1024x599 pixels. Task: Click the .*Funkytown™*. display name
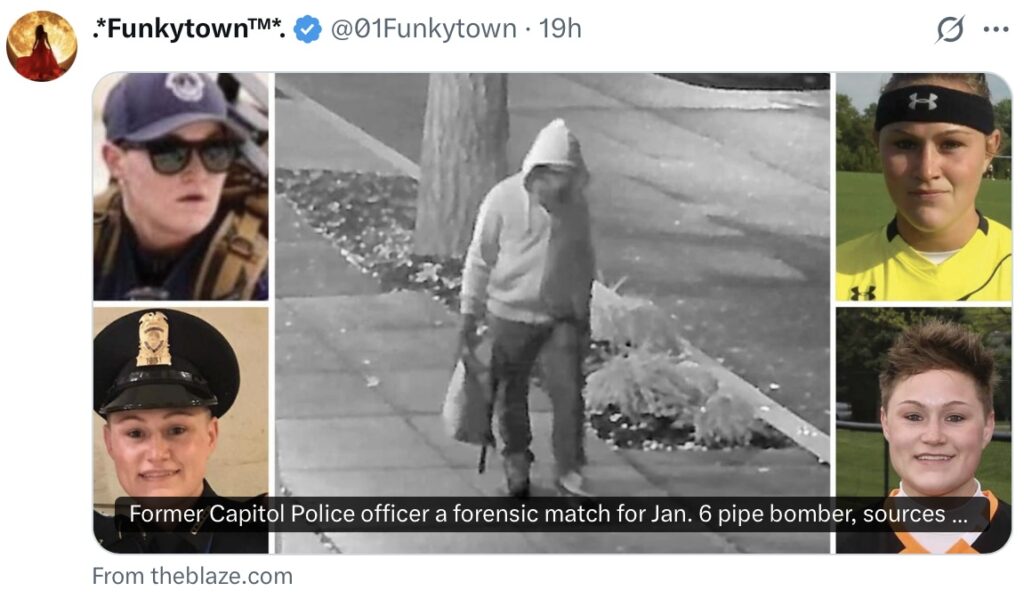189,29
